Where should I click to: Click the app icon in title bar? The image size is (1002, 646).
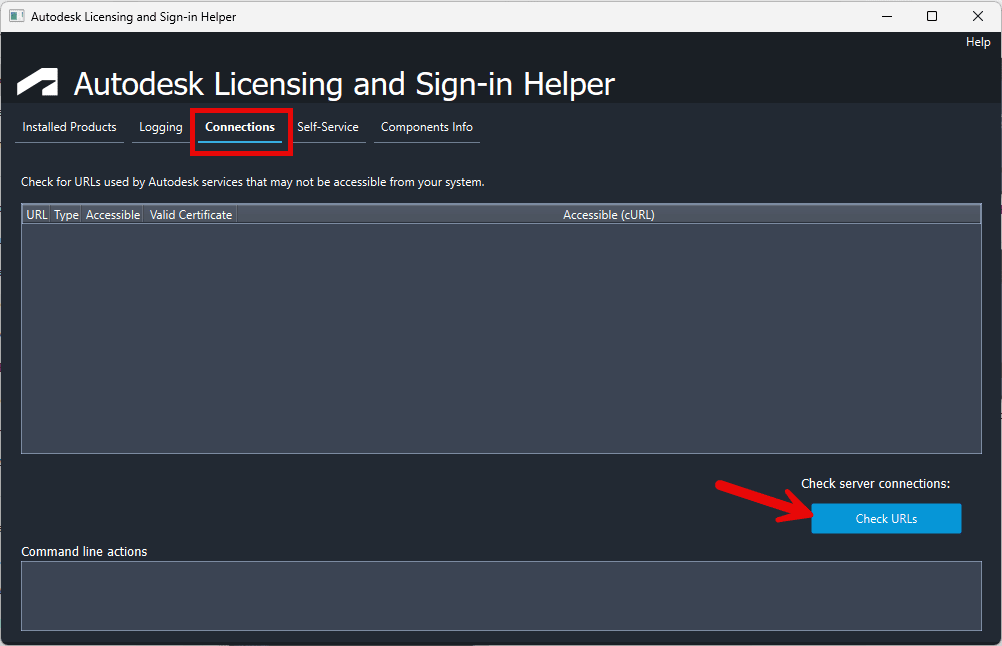point(17,16)
